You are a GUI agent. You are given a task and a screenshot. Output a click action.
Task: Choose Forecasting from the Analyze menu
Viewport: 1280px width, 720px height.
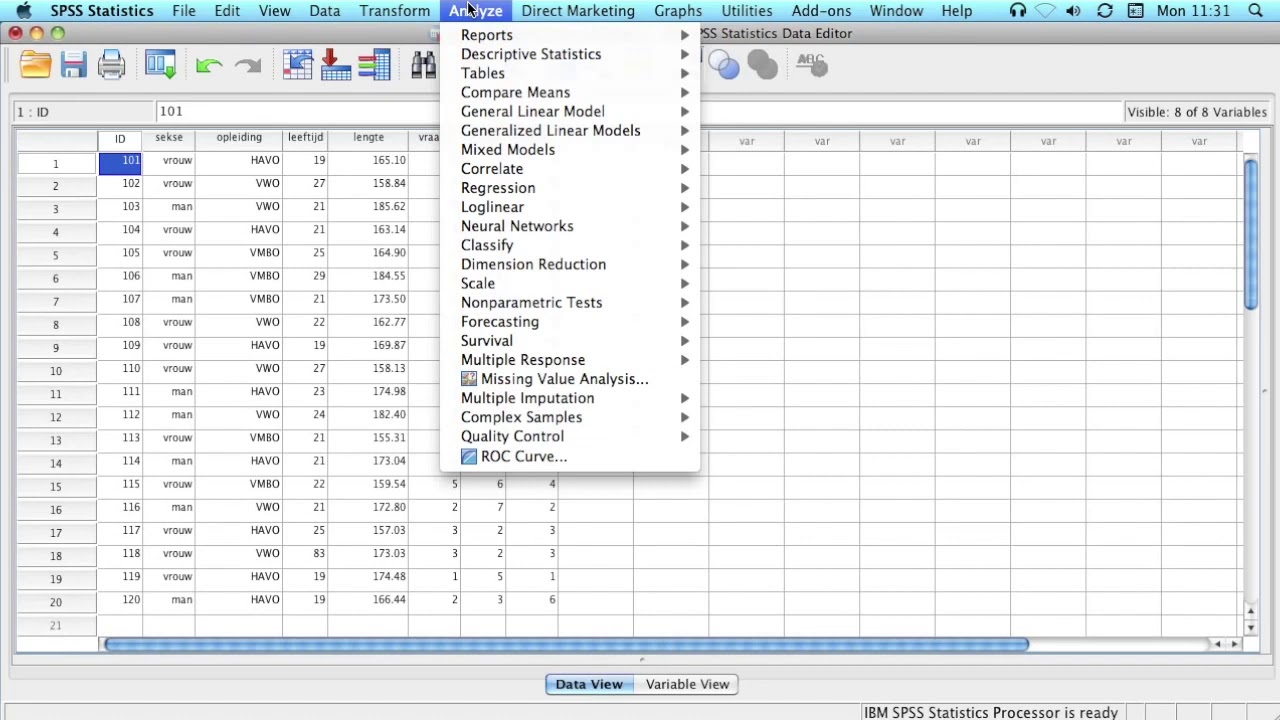pyautogui.click(x=570, y=322)
